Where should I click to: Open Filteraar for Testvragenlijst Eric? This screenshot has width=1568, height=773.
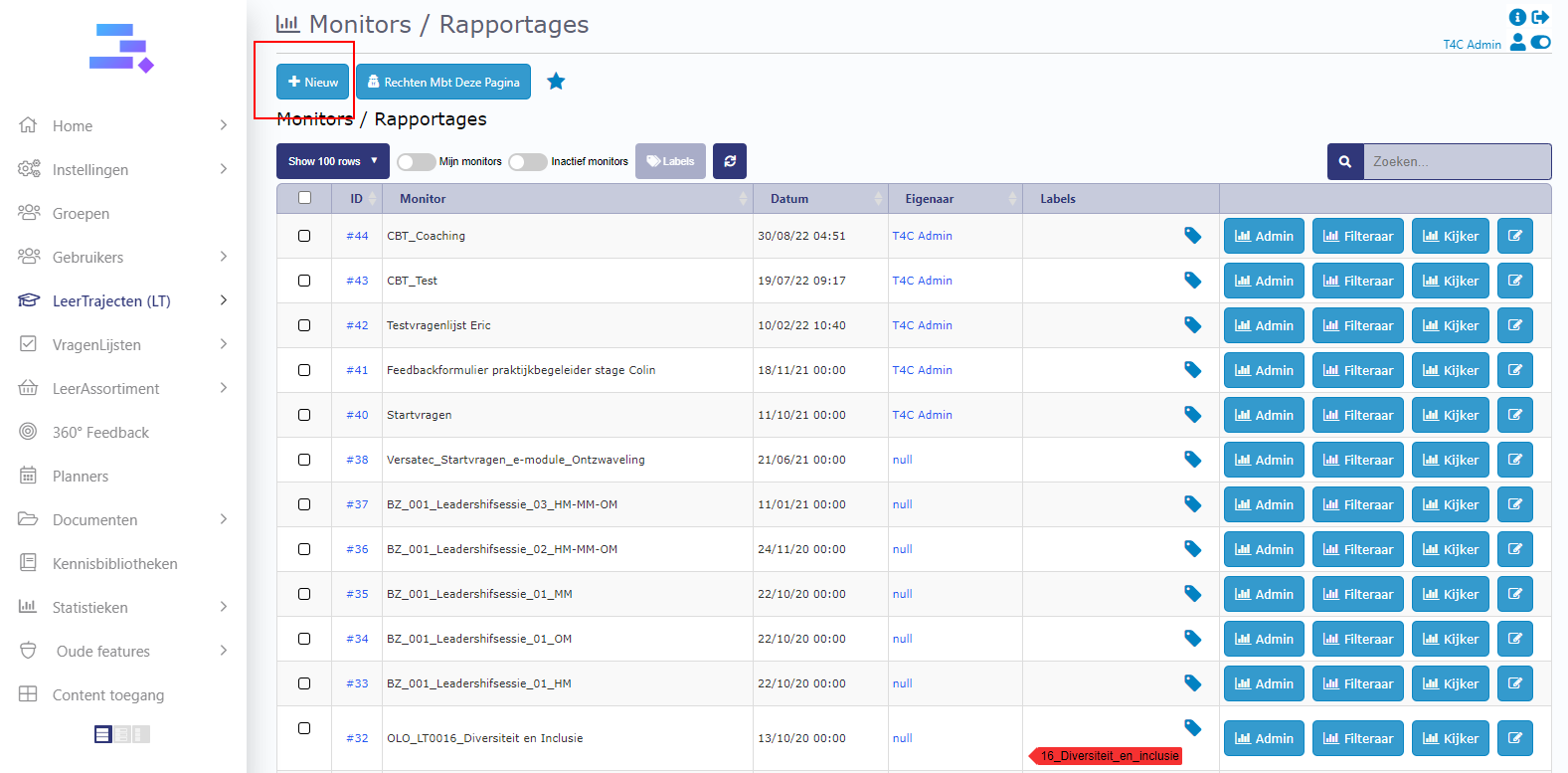click(1357, 325)
